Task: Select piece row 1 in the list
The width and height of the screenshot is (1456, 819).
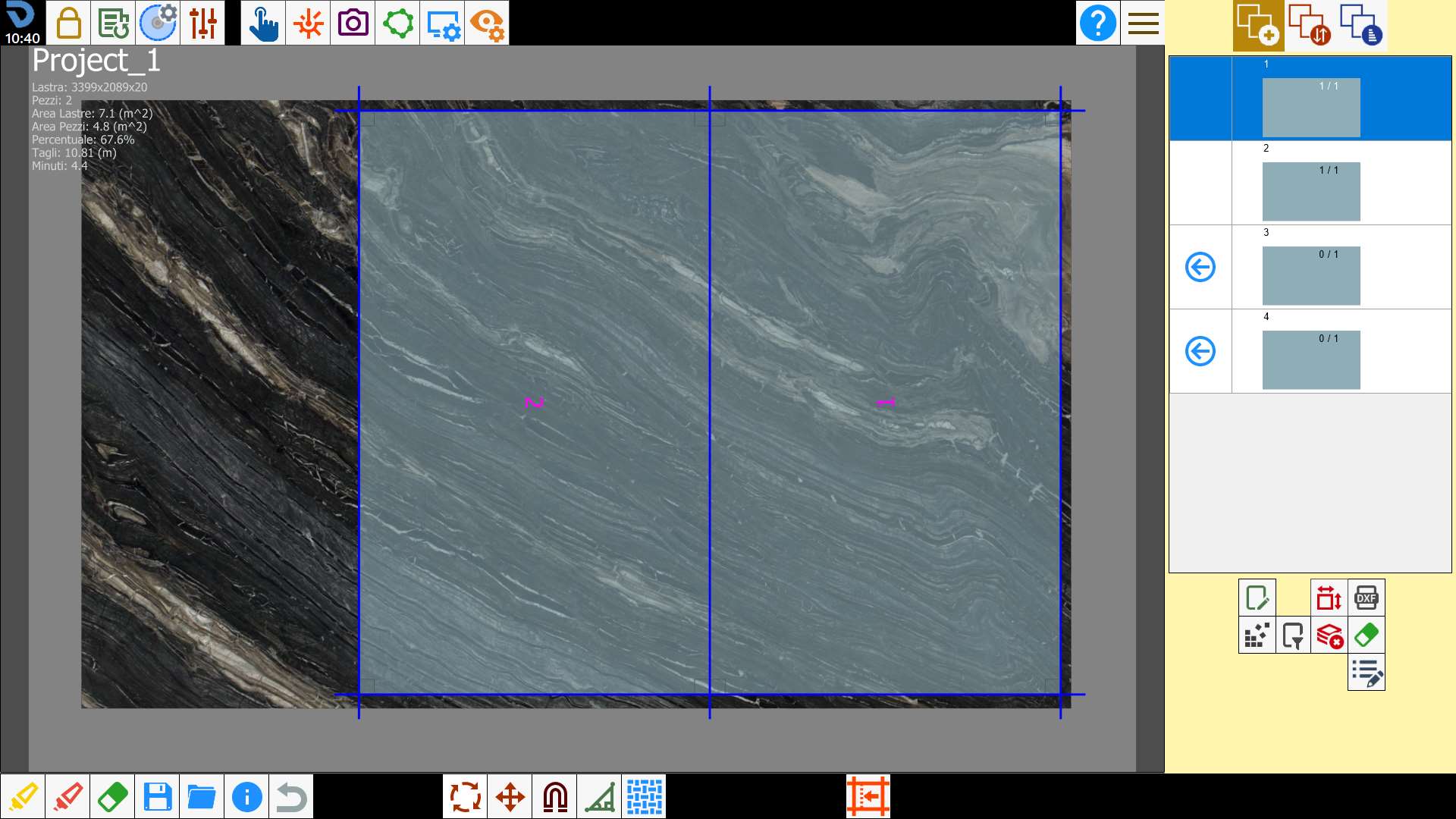Action: click(1310, 99)
